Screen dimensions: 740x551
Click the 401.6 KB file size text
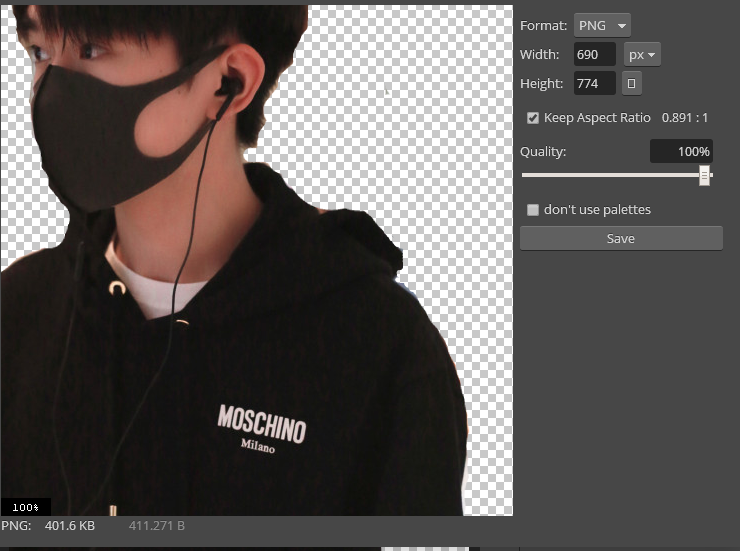[x=70, y=526]
